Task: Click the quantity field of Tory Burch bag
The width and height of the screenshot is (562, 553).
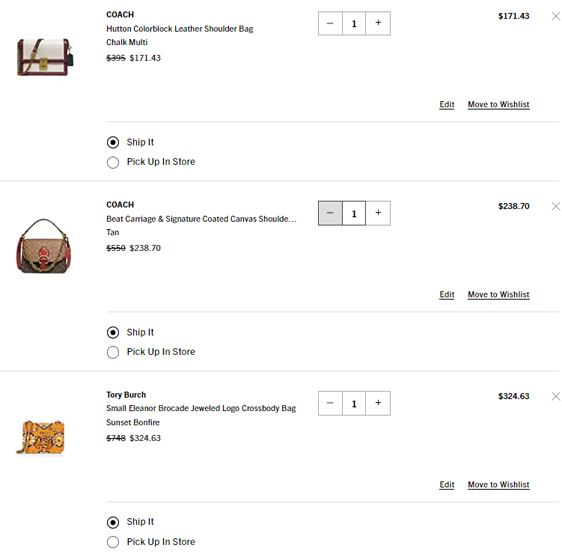Action: coord(354,403)
